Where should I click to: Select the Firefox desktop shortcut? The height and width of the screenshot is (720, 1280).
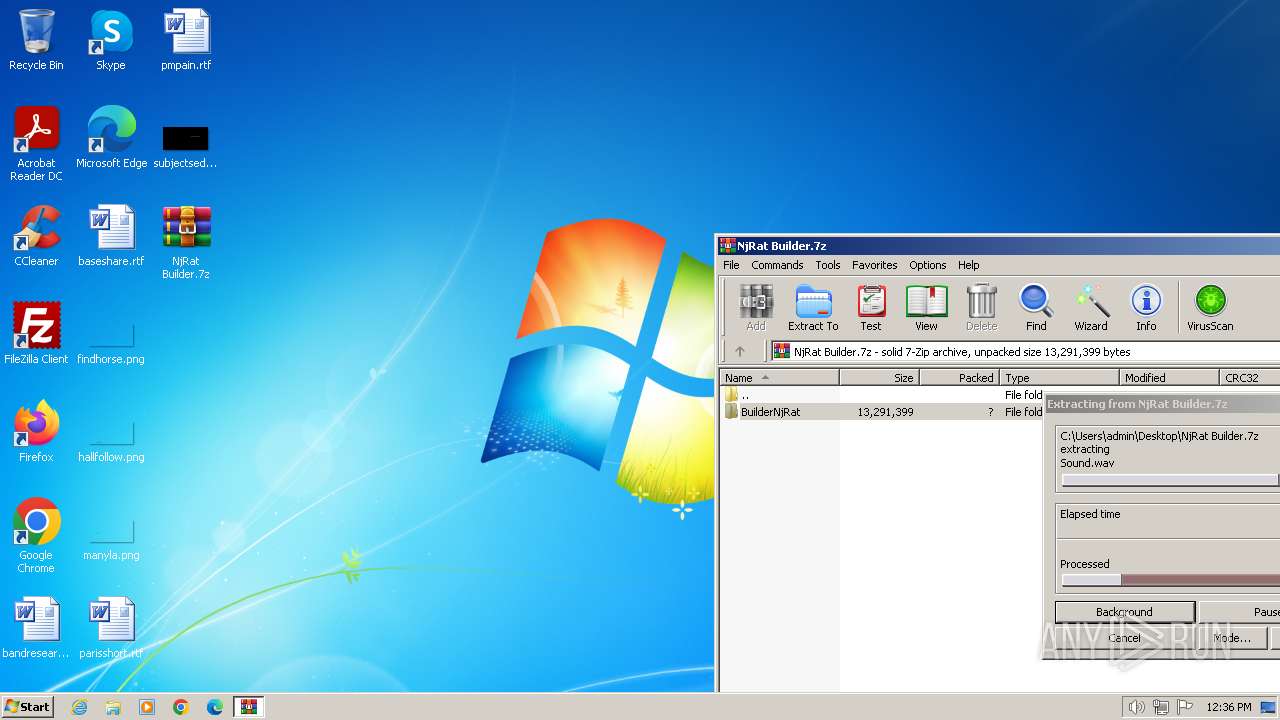click(x=36, y=432)
